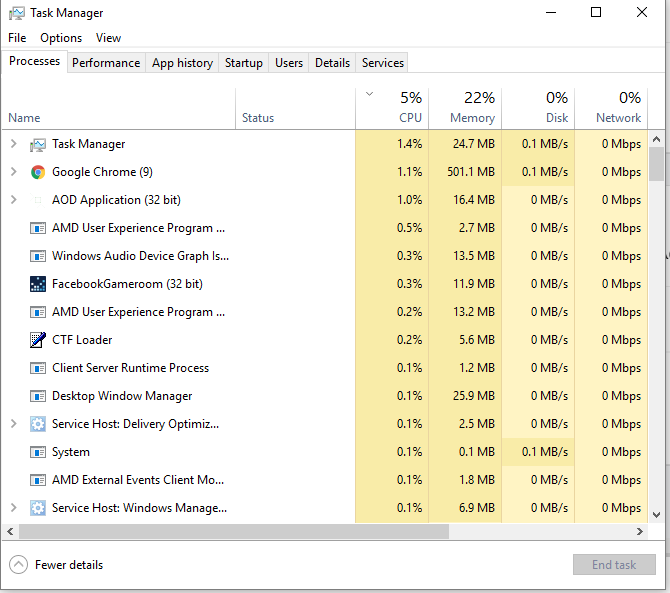Click the End task button
This screenshot has width=670, height=593.
(x=614, y=565)
